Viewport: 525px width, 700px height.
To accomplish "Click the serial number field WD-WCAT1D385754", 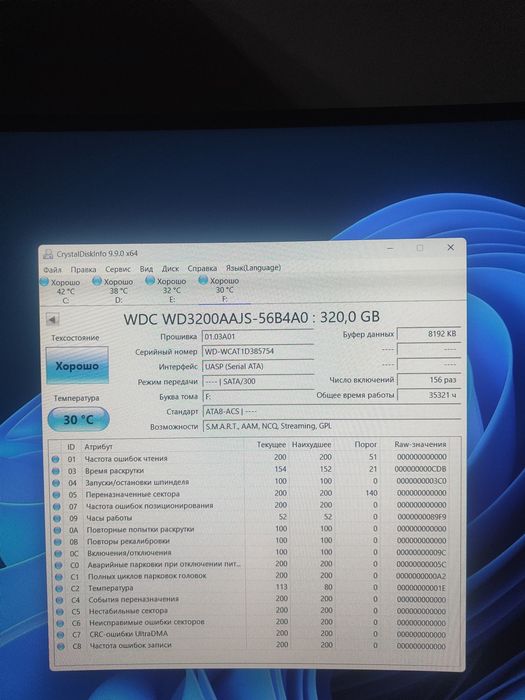I will [x=258, y=351].
